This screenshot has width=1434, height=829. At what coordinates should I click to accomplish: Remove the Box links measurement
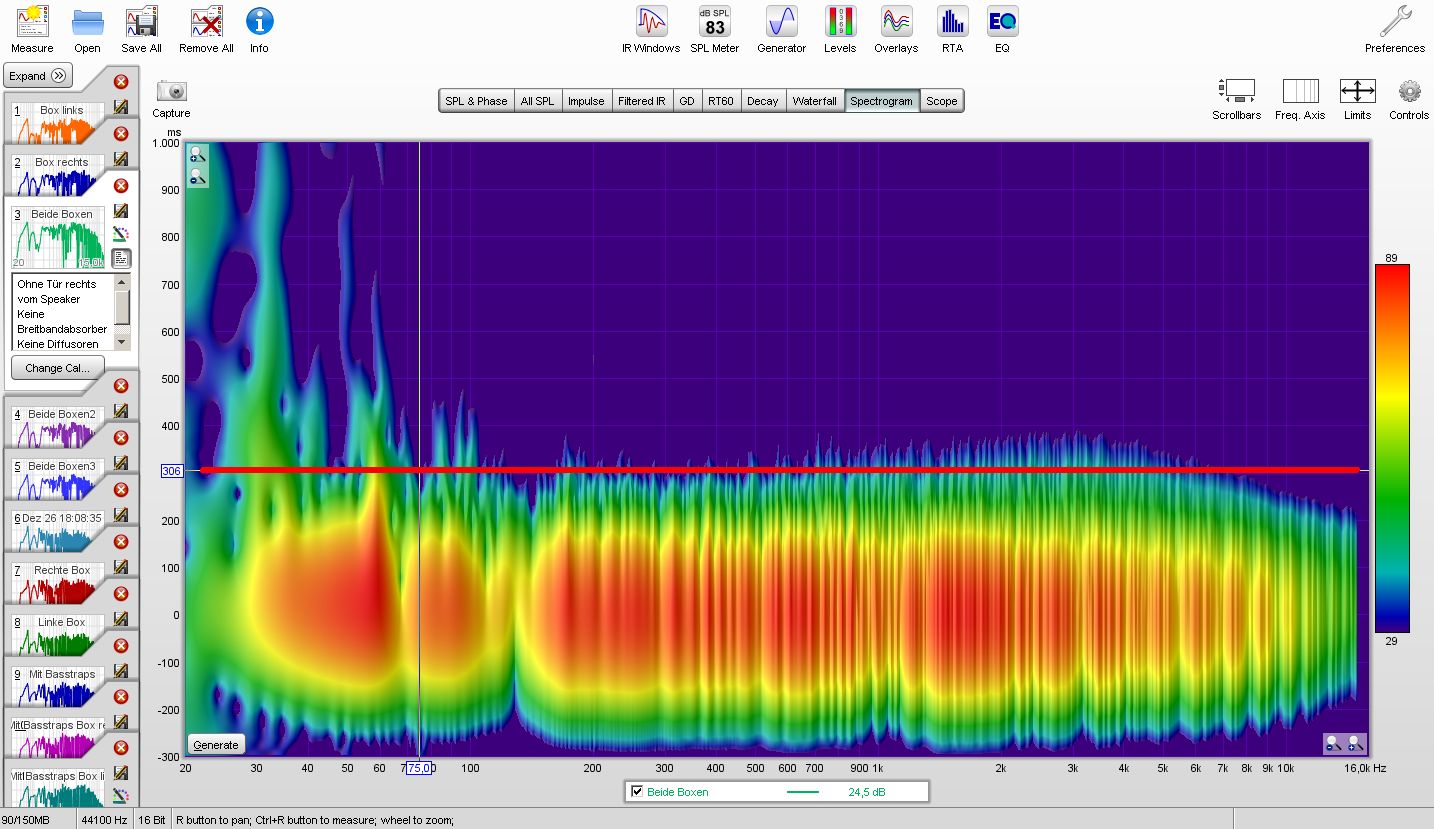121,82
